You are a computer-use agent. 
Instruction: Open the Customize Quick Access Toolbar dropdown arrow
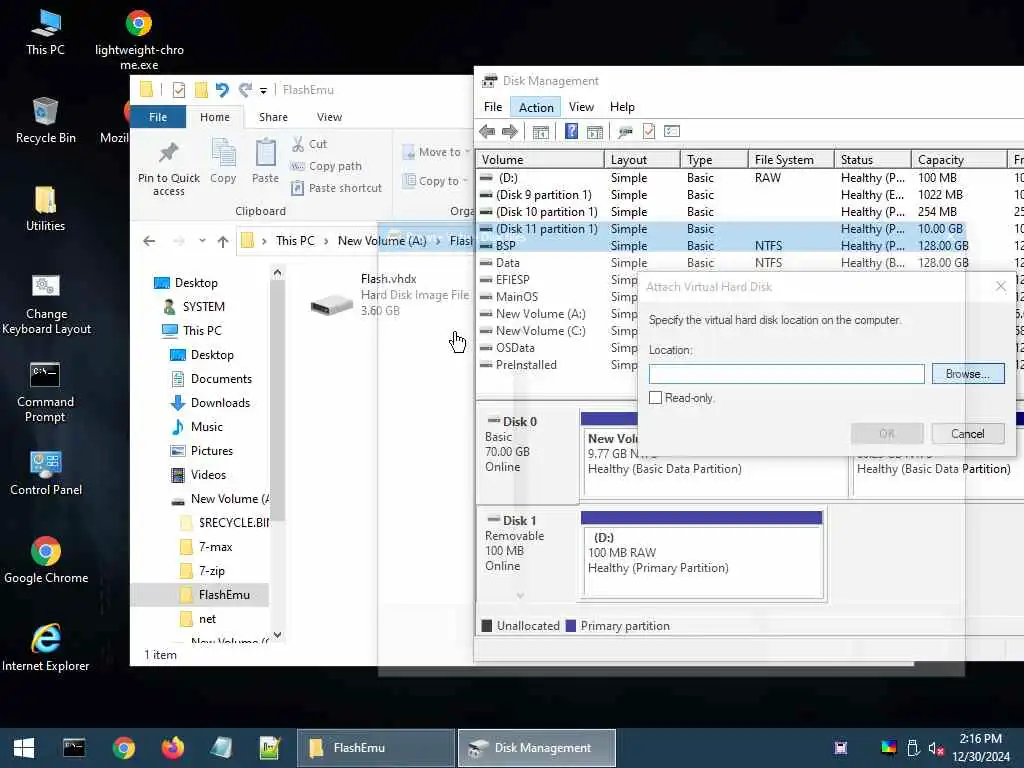point(263,90)
